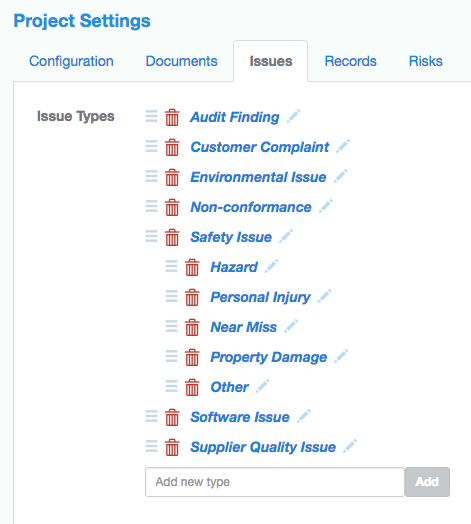Go to the Records tab
Viewport: 471px width, 524px height.
[351, 61]
